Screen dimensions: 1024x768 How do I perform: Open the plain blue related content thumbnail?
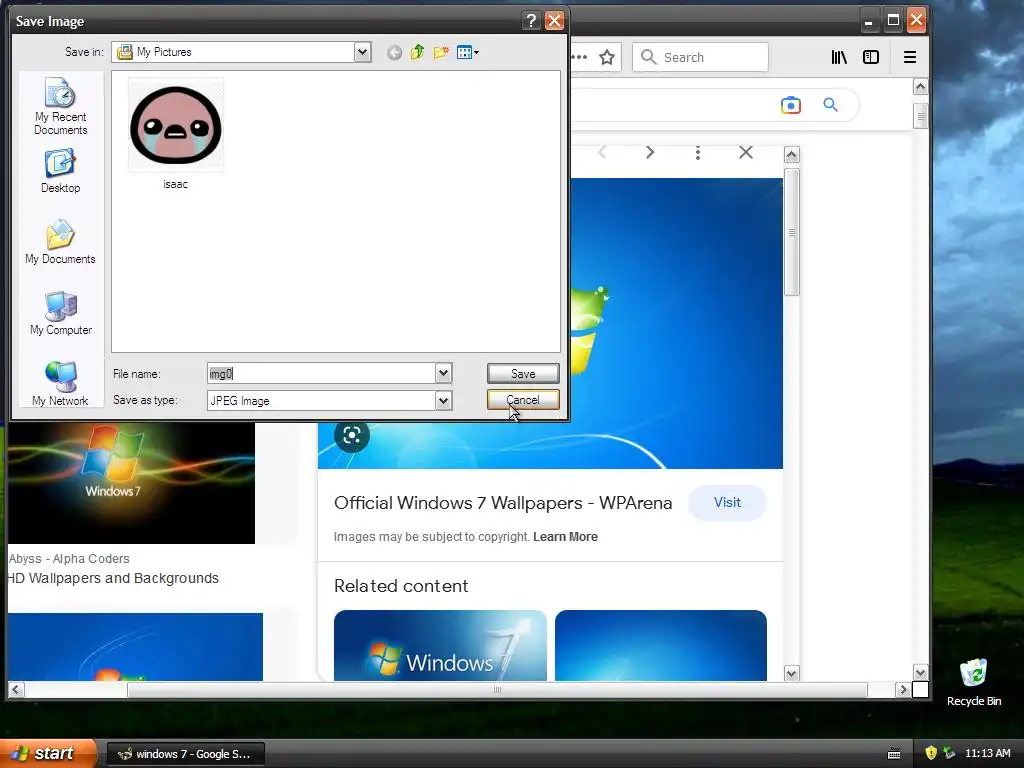coord(661,645)
